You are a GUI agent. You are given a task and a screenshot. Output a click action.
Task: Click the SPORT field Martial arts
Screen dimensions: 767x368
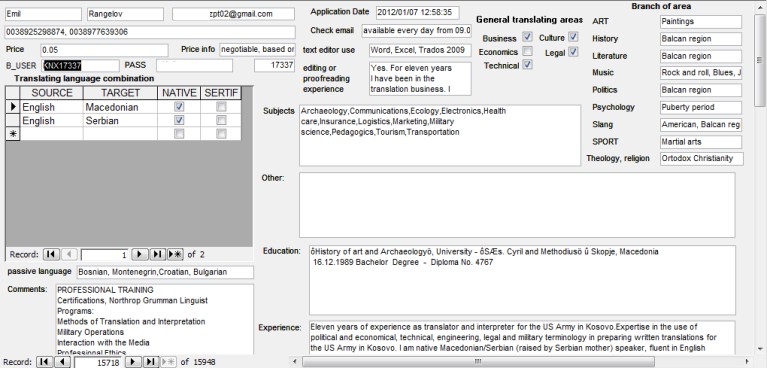(700, 142)
